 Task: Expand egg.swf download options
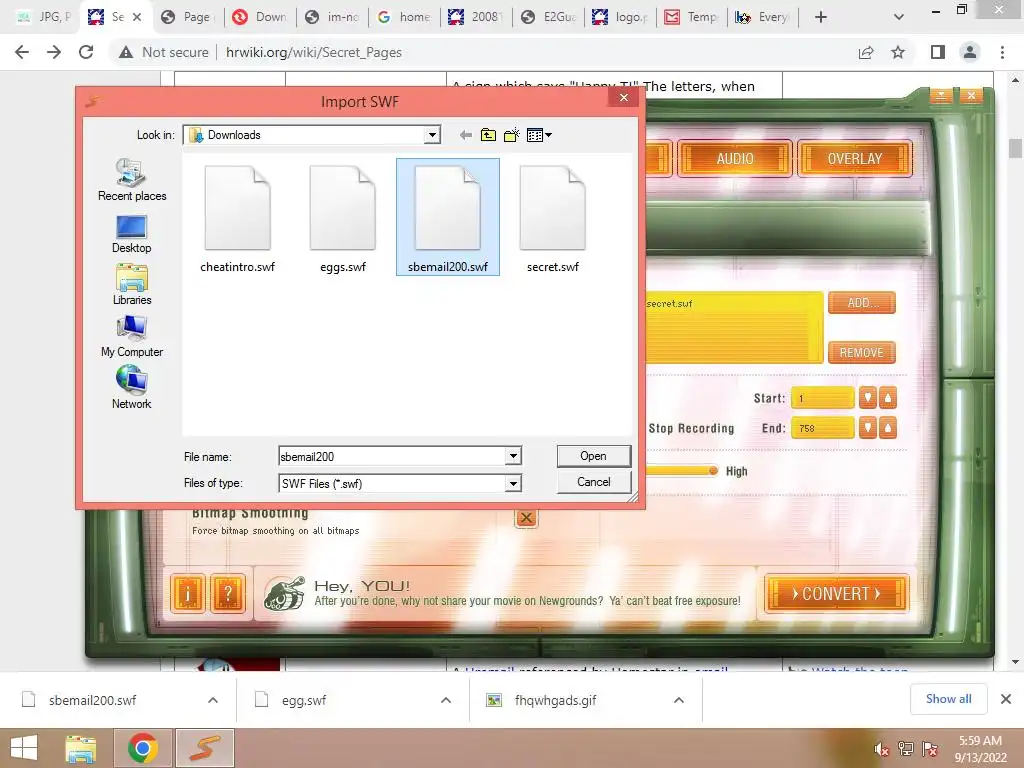[446, 700]
